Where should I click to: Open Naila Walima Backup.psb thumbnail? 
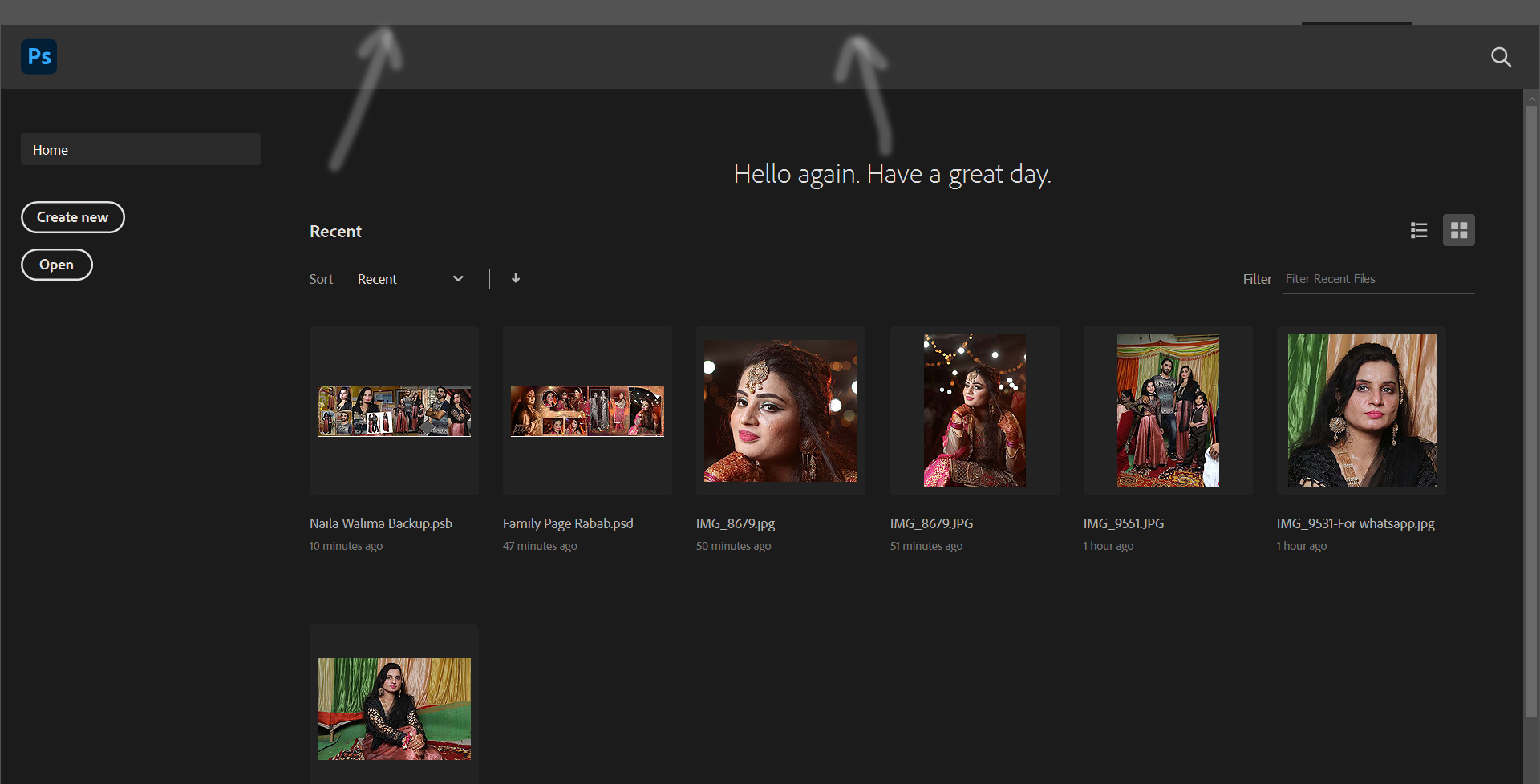coord(394,410)
